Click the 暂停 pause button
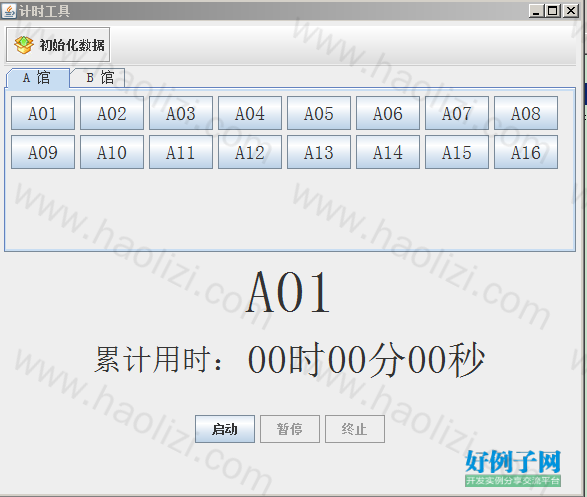 point(290,429)
